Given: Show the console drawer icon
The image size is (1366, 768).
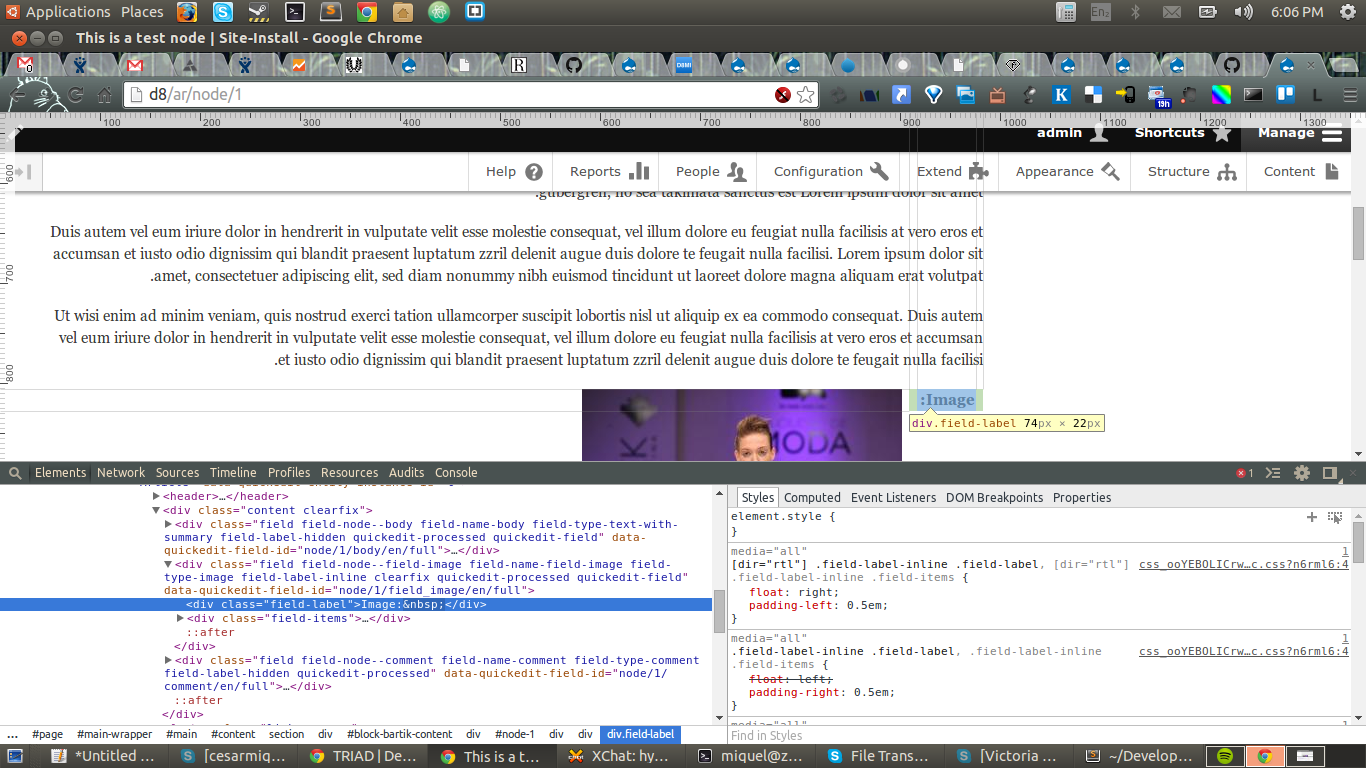Looking at the screenshot, I should (1274, 473).
